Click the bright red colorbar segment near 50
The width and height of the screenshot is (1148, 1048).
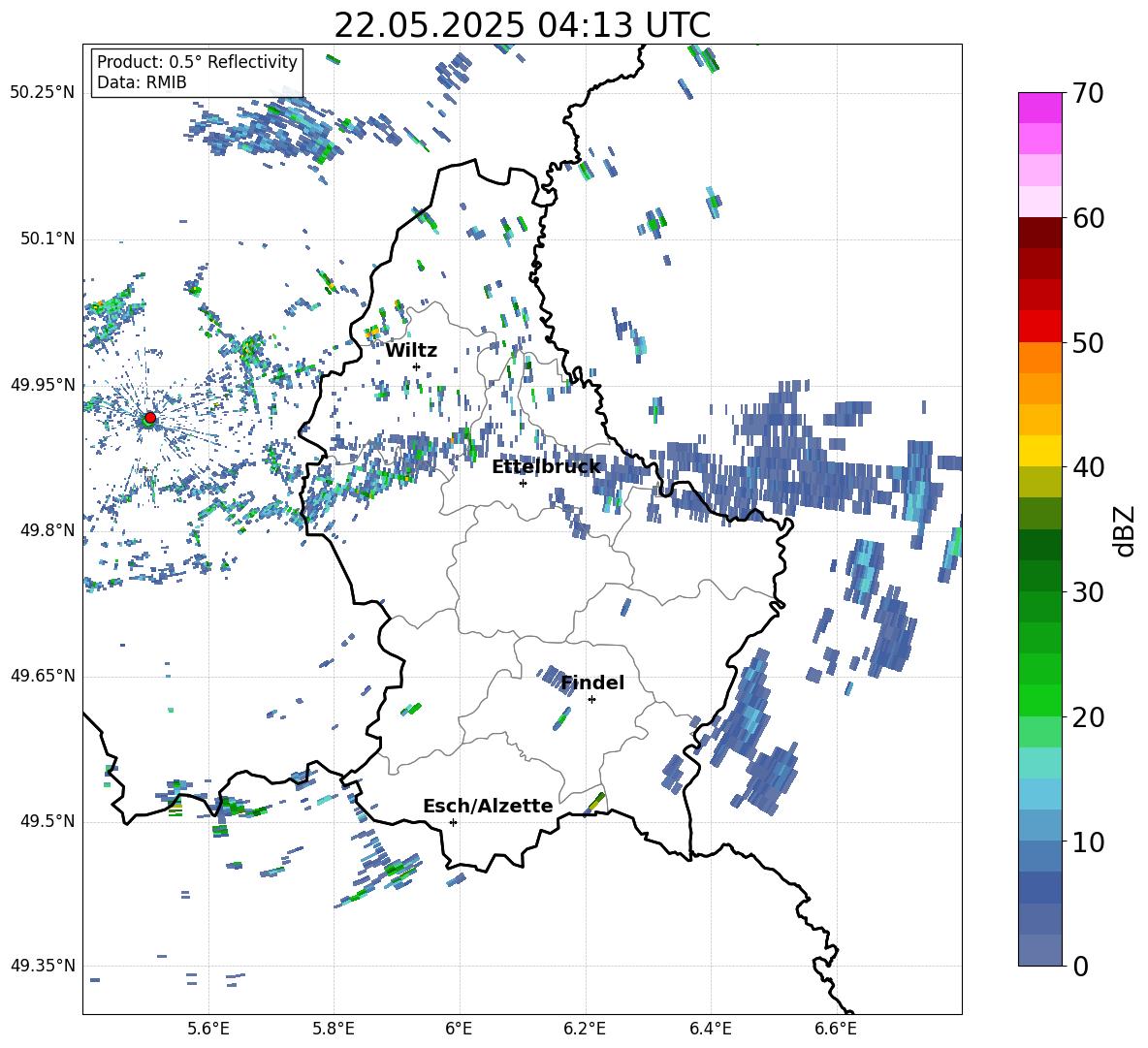point(1039,327)
